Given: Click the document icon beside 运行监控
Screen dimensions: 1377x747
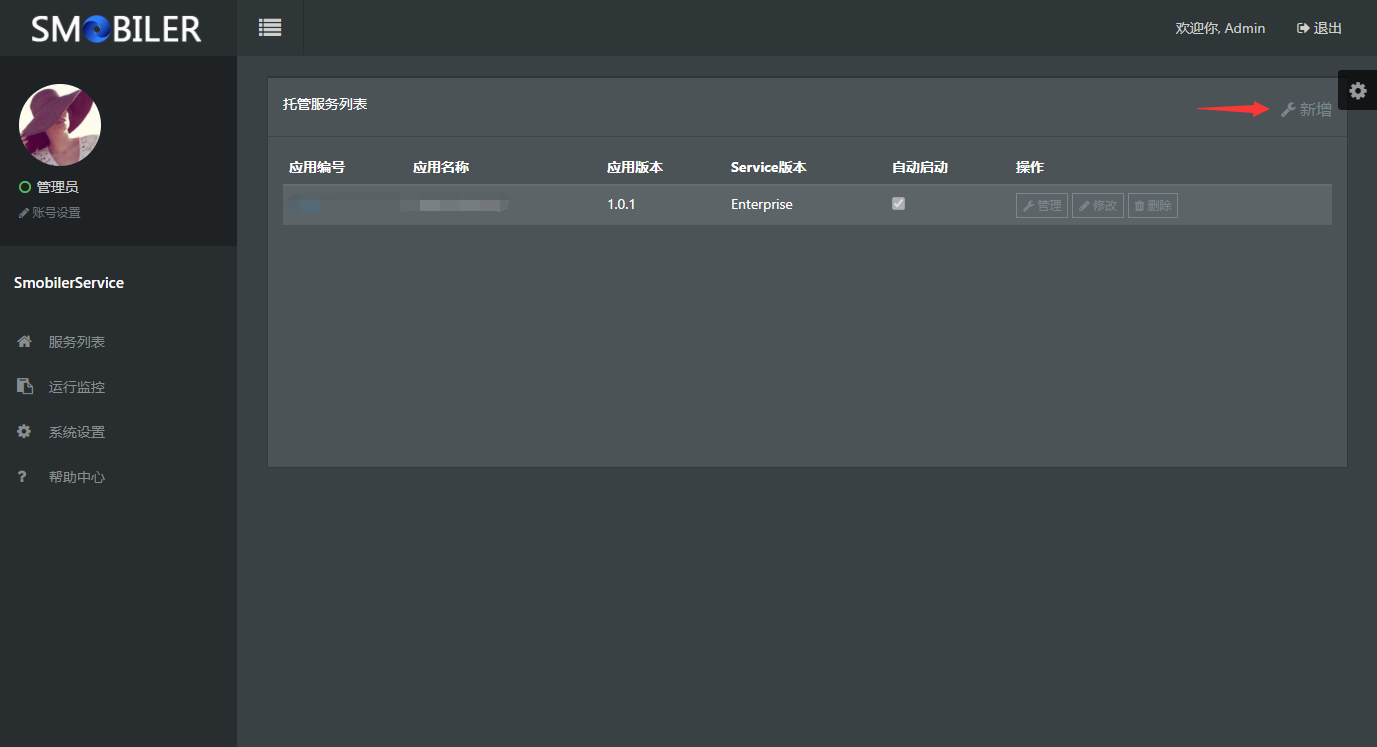Looking at the screenshot, I should [25, 386].
